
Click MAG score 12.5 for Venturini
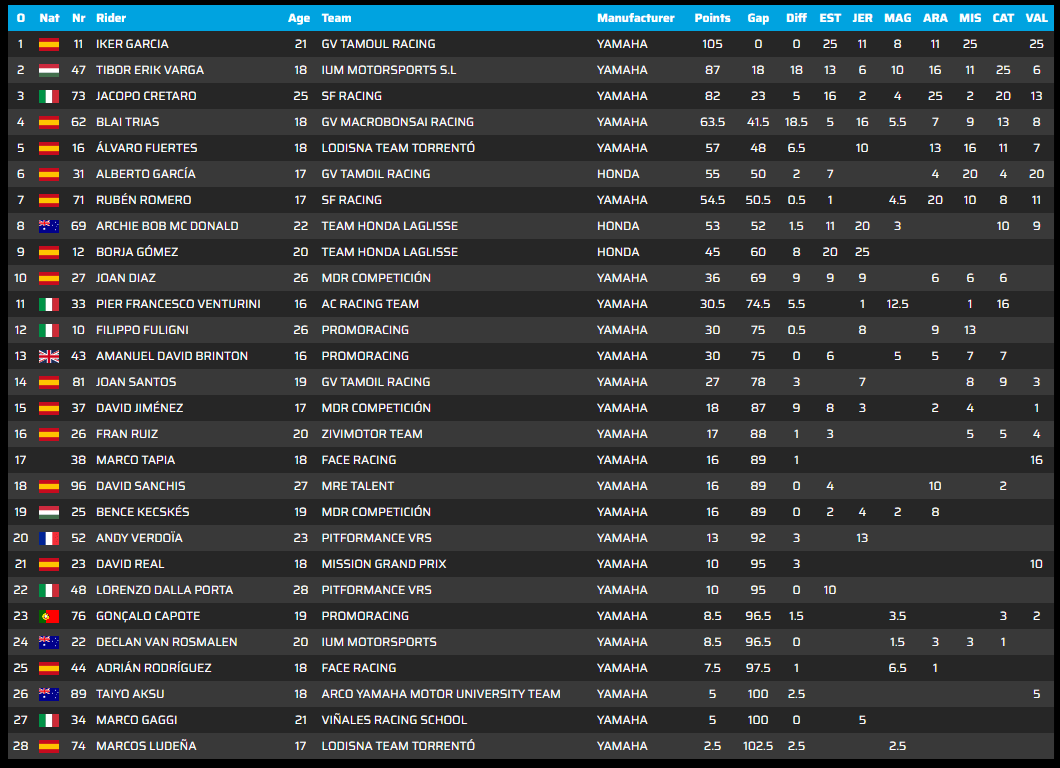(898, 304)
